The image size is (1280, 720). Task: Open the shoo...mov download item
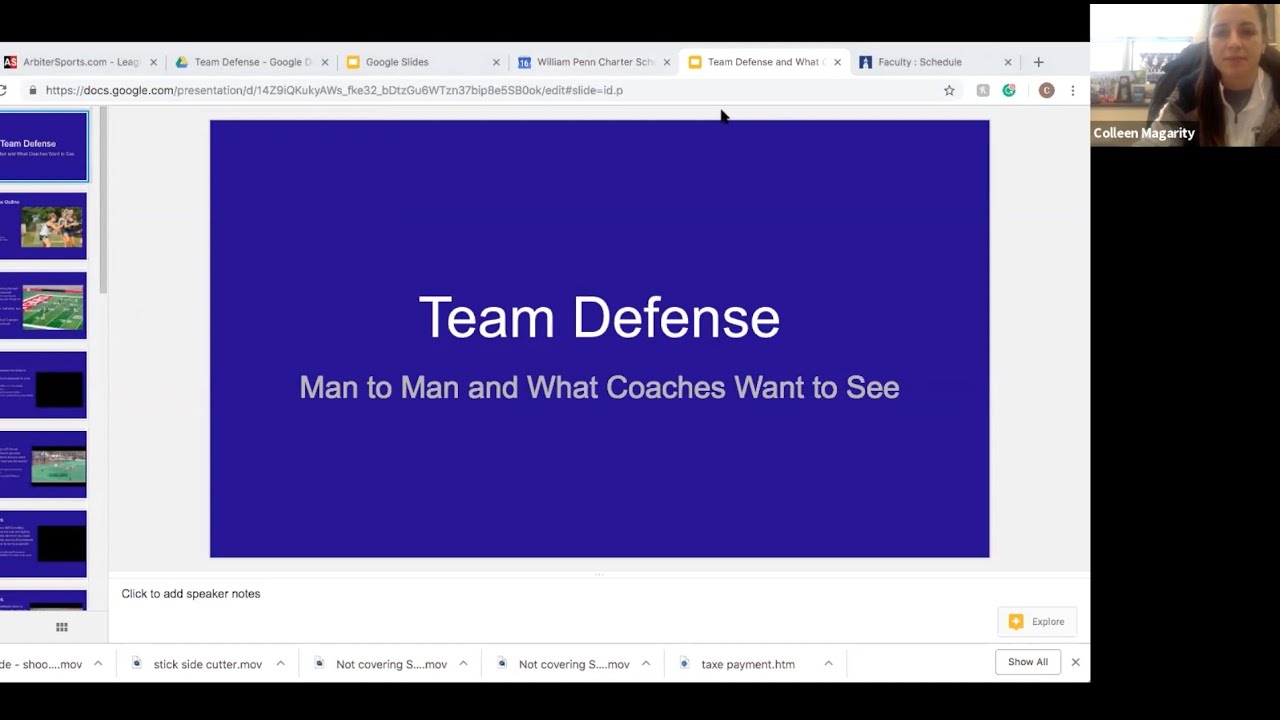[42, 664]
